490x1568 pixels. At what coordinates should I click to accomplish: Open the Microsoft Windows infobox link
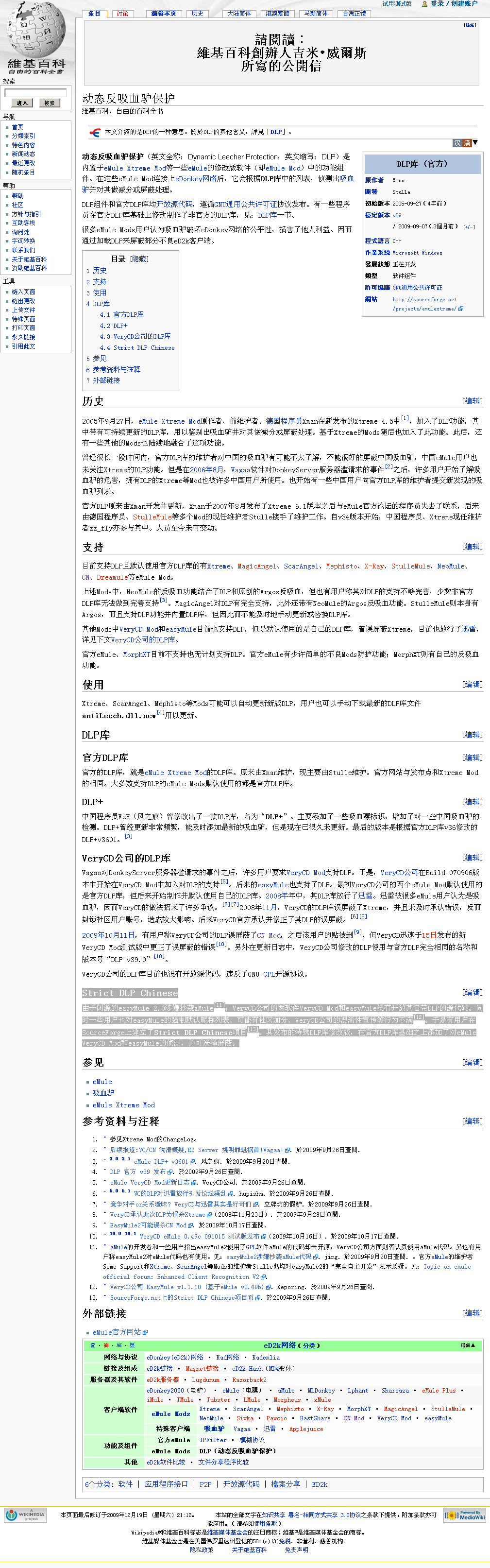[x=417, y=253]
